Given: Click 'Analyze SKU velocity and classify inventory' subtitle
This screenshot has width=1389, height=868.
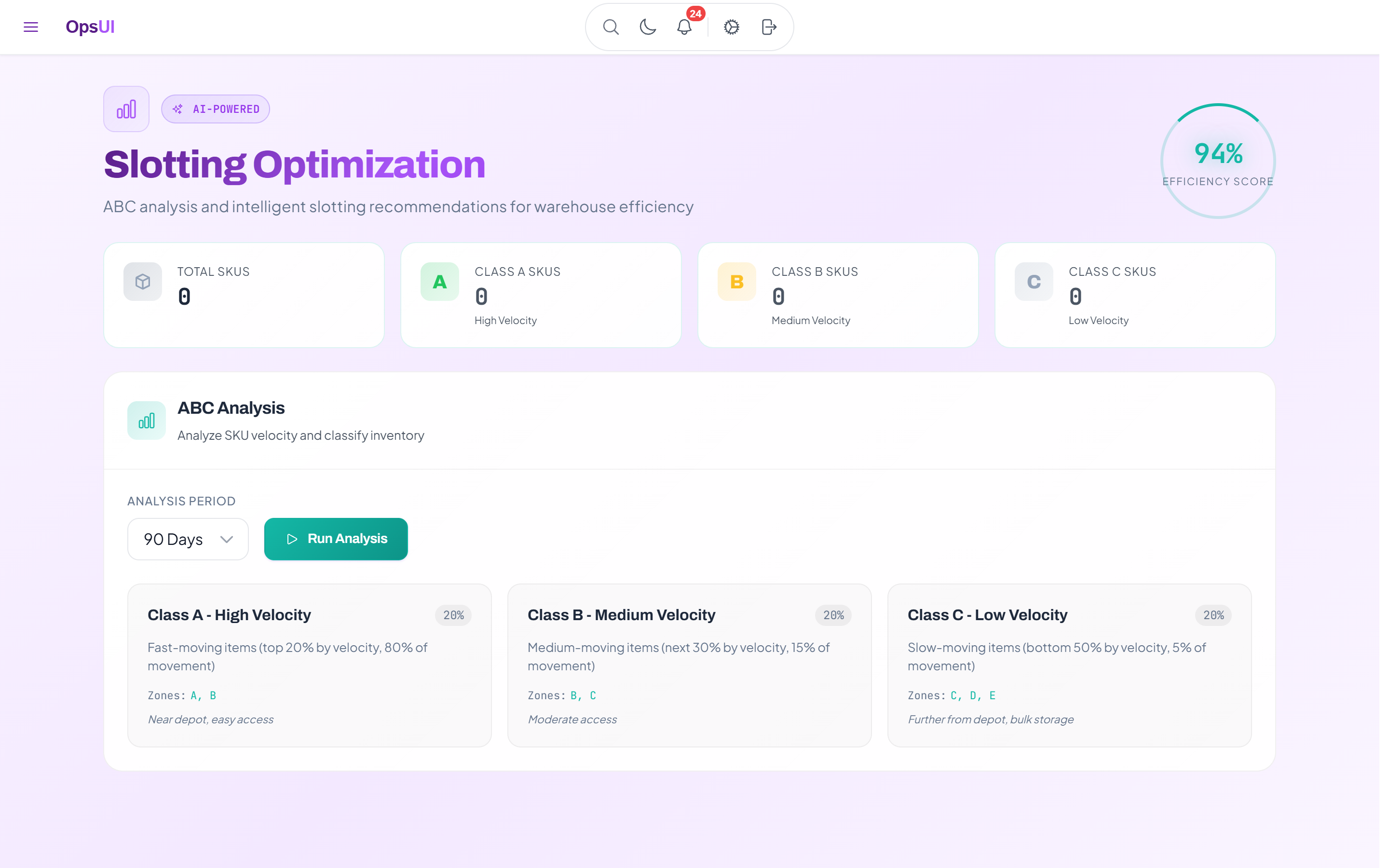Looking at the screenshot, I should [x=301, y=435].
